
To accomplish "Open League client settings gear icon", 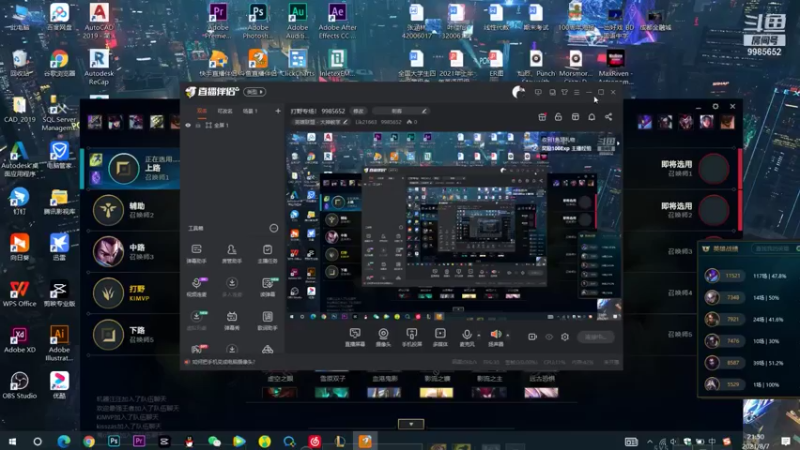I will point(715,106).
